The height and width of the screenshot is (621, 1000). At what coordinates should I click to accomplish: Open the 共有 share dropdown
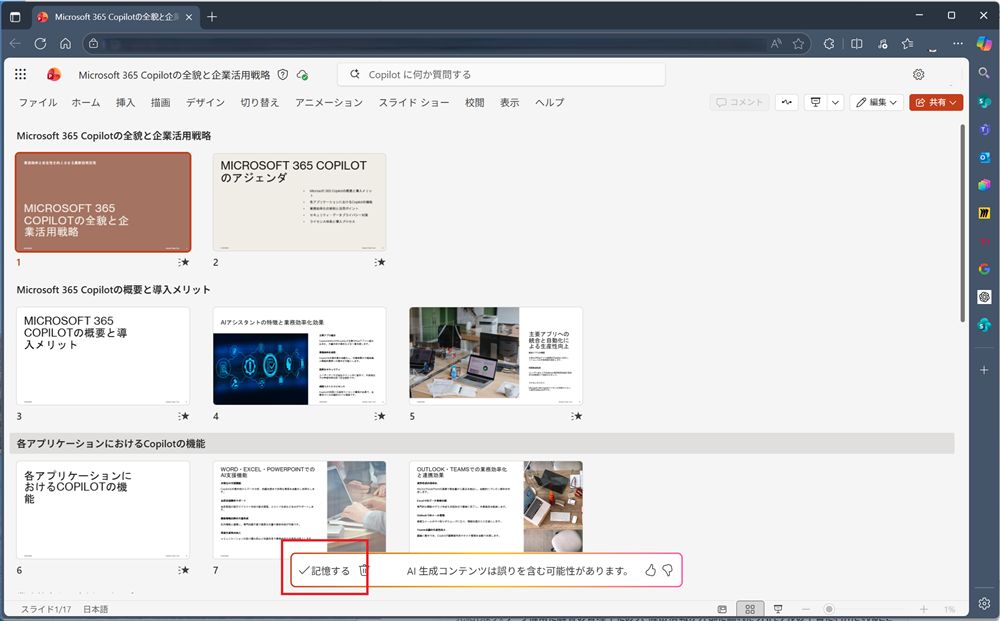pos(936,102)
